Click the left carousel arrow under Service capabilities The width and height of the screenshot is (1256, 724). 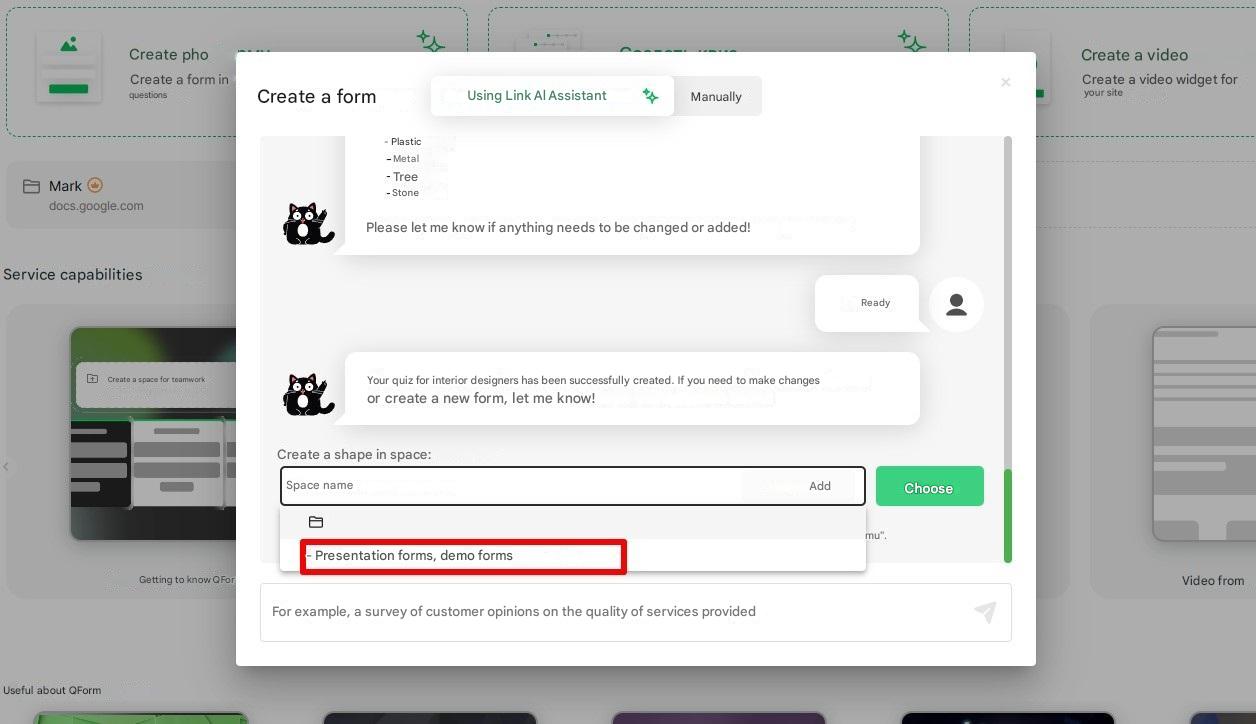6,466
